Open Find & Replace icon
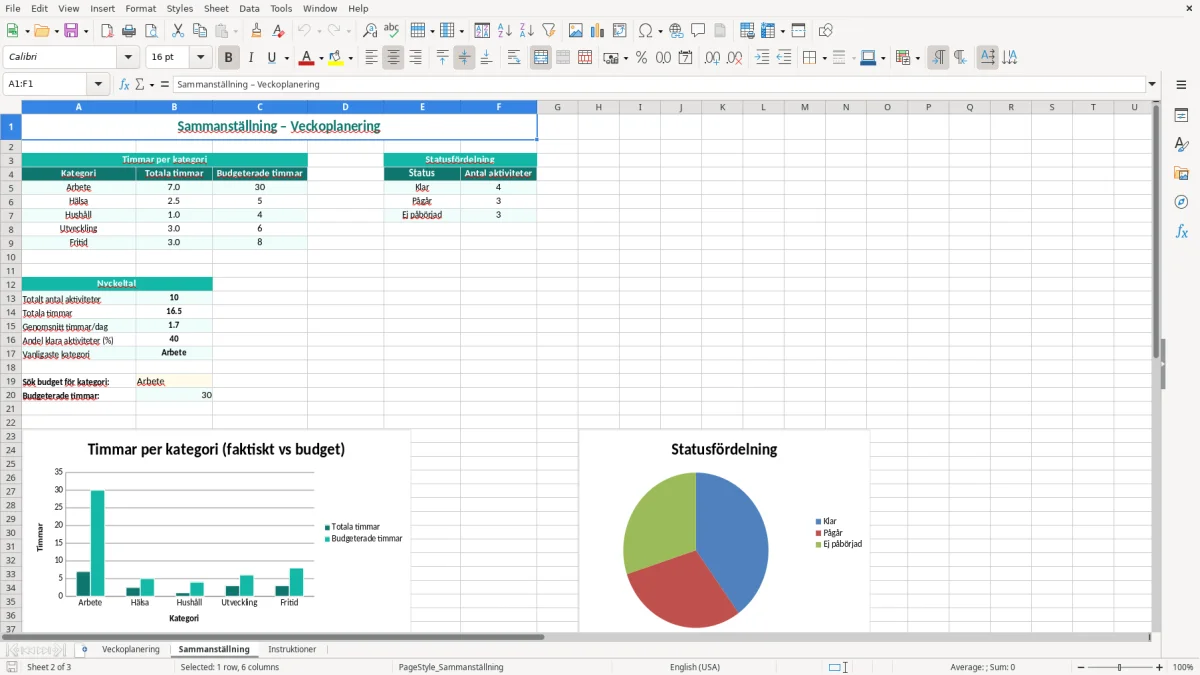The width and height of the screenshot is (1200, 675). pyautogui.click(x=370, y=31)
